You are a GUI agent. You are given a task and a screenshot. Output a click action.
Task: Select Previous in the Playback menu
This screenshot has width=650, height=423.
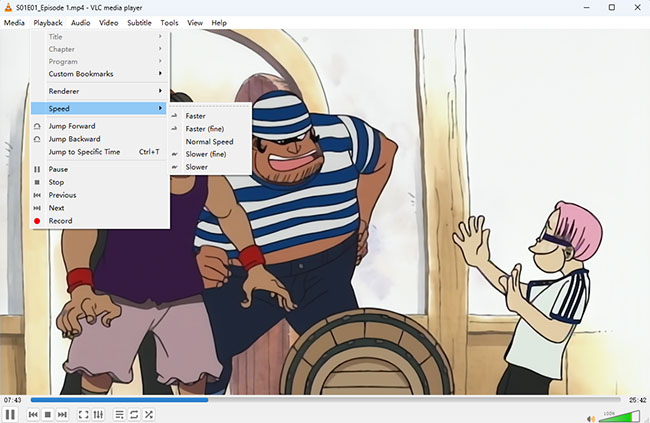point(100,195)
